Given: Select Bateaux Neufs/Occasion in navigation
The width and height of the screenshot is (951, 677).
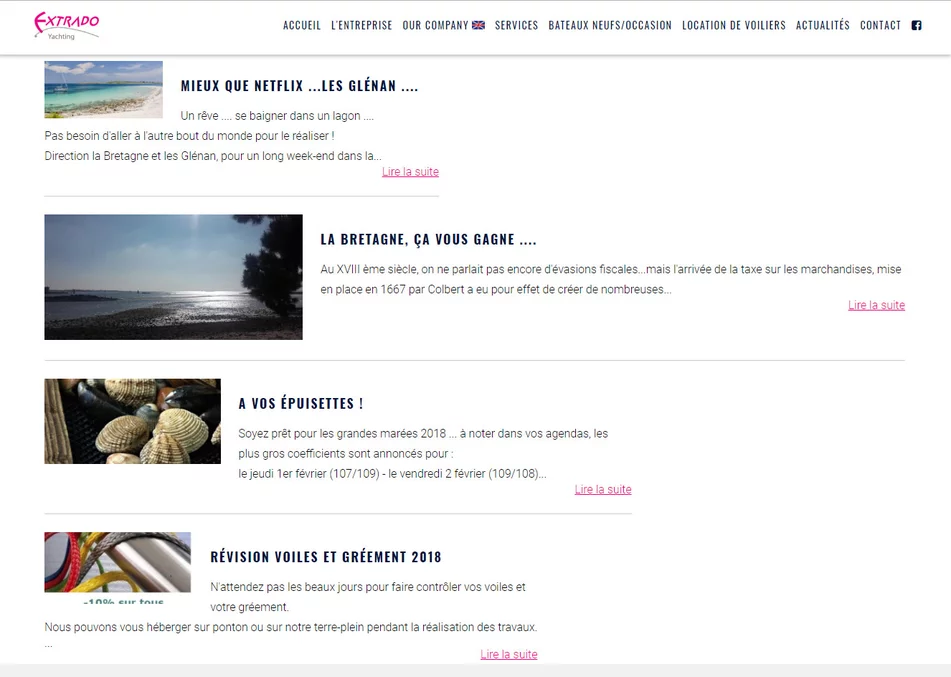Looking at the screenshot, I should coord(610,25).
